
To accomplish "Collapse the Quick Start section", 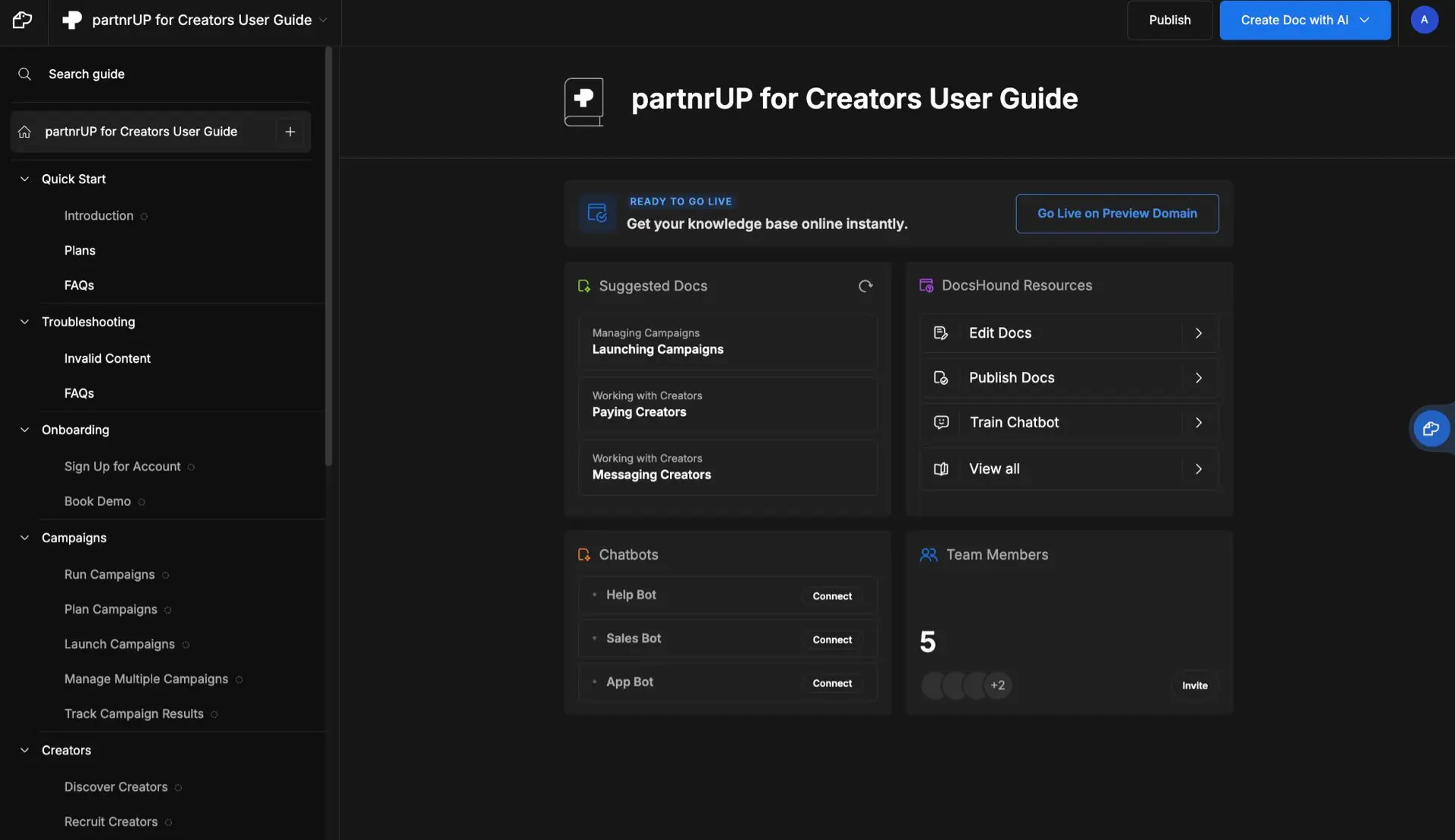I will coord(24,179).
